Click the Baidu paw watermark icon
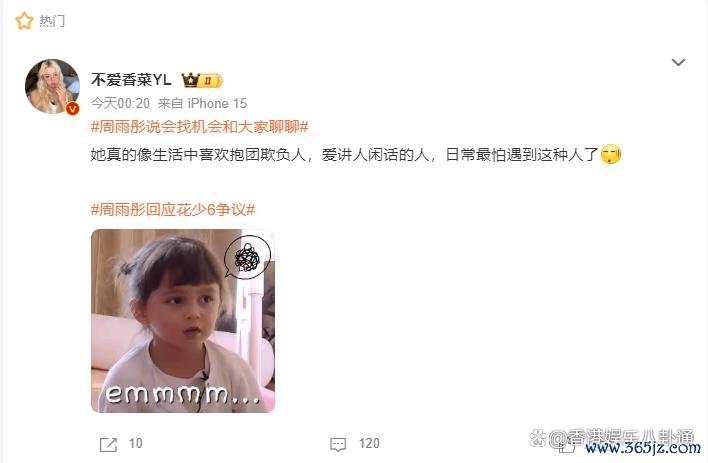This screenshot has height=463, width=708. click(x=538, y=437)
